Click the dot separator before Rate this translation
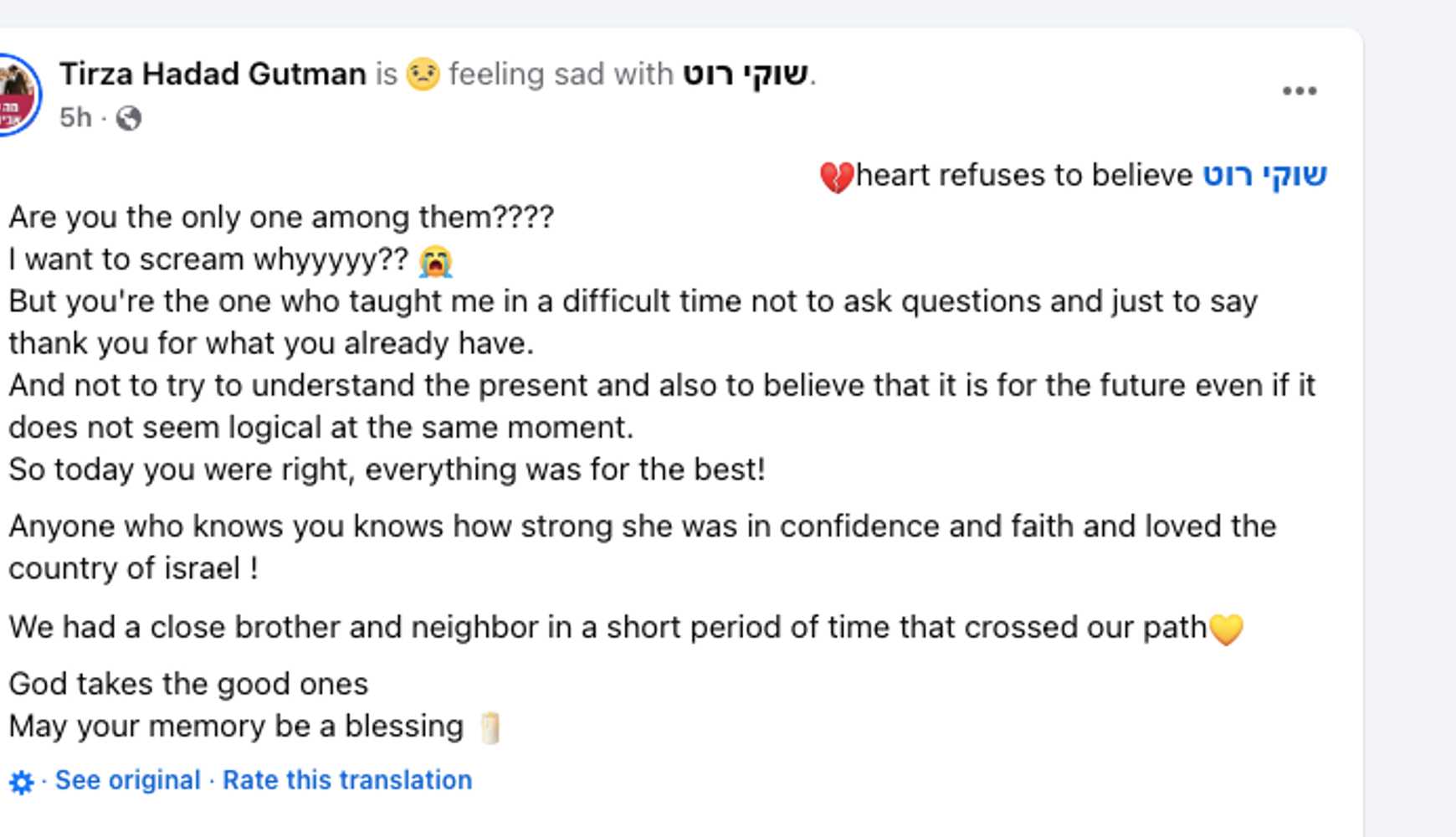This screenshot has width=1456, height=837. (x=208, y=779)
